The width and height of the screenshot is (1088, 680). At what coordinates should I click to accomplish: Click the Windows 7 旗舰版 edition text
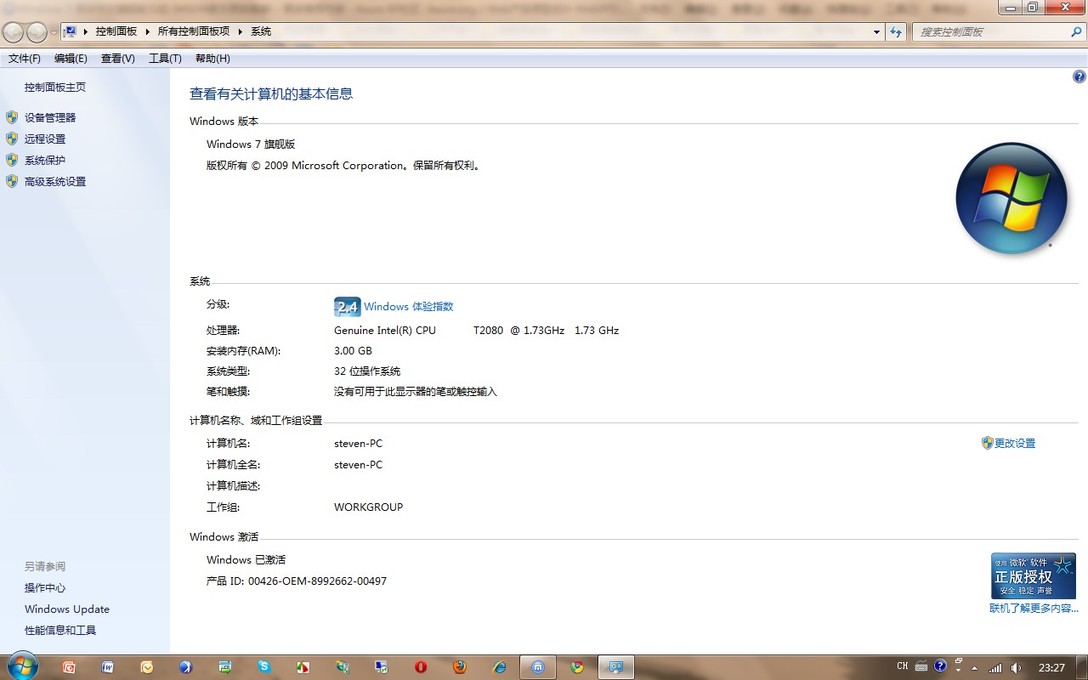pos(250,144)
